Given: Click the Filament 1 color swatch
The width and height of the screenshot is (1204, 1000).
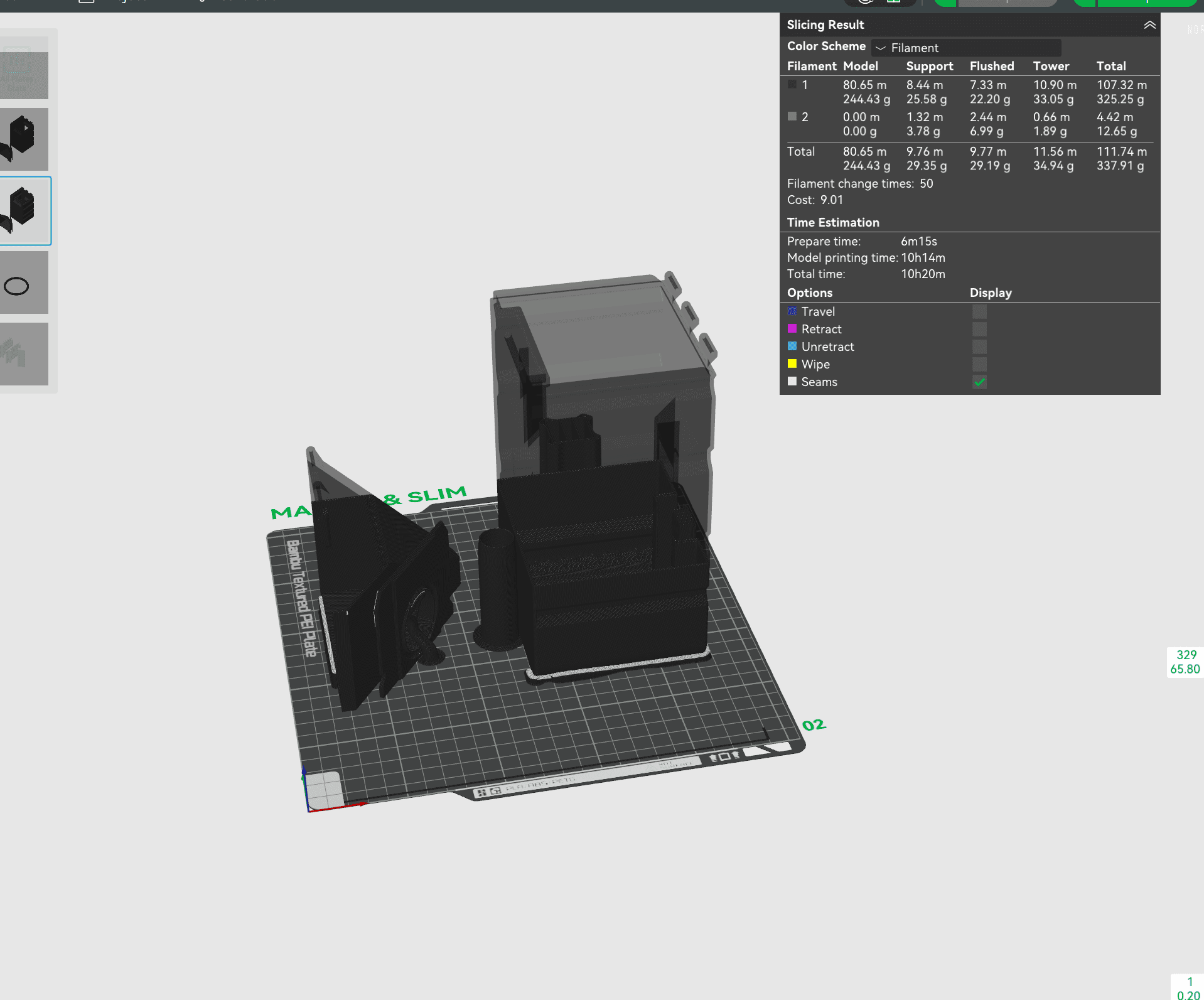Looking at the screenshot, I should click(x=792, y=83).
